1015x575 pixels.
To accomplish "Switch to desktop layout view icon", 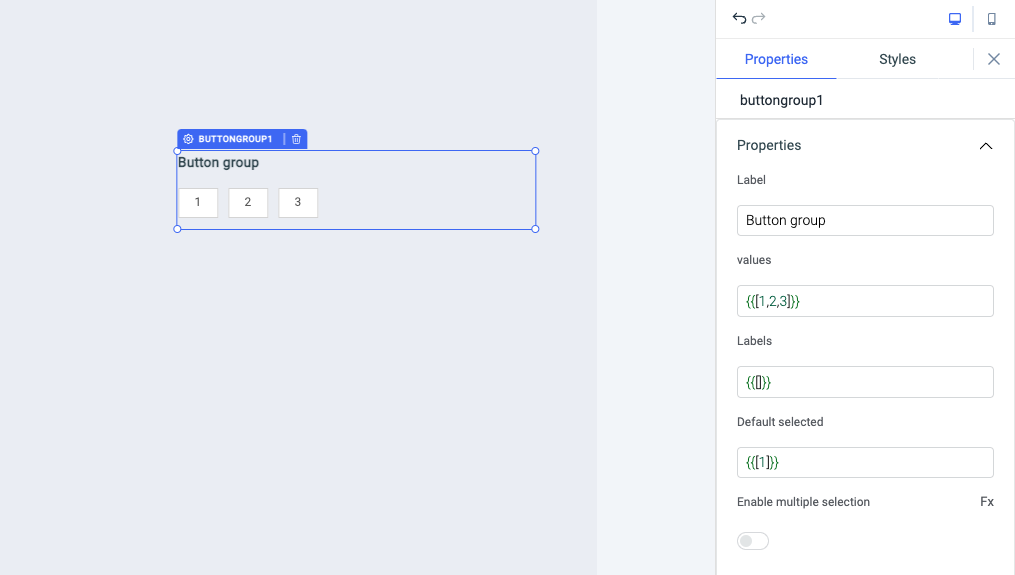I will click(955, 19).
